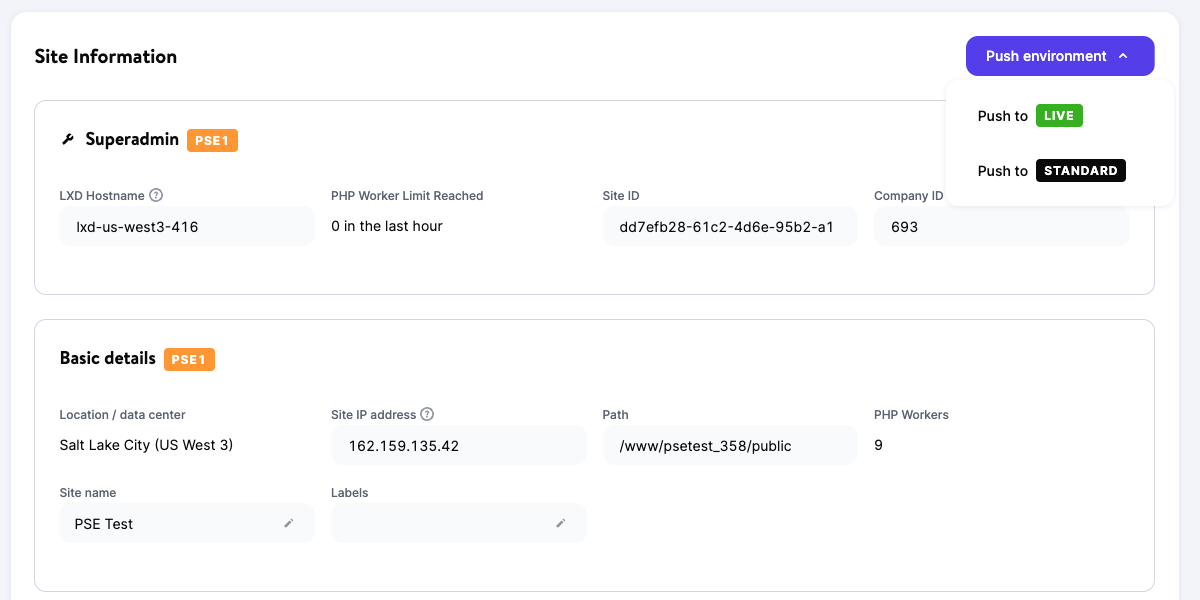1200x600 pixels.
Task: Click inside the empty Labels field
Action: (x=440, y=523)
